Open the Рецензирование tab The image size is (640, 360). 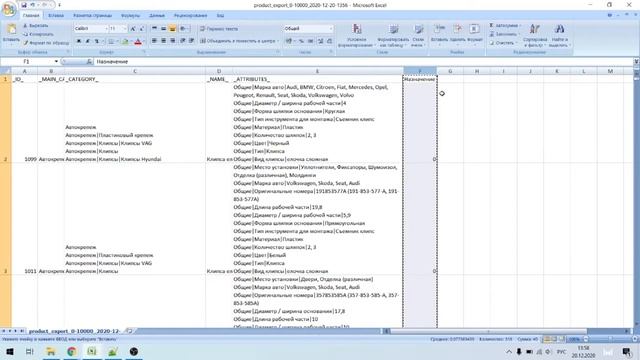pos(191,16)
